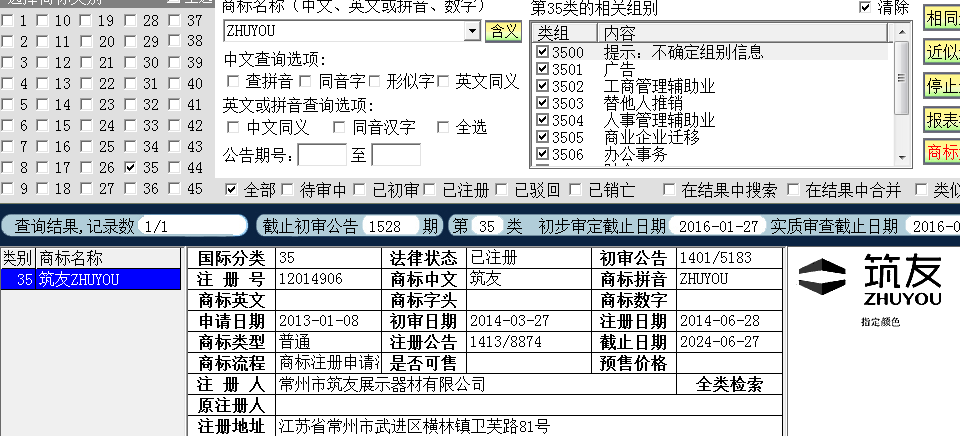Check the 已销亡 status filter
960x436 pixels.
coord(575,189)
